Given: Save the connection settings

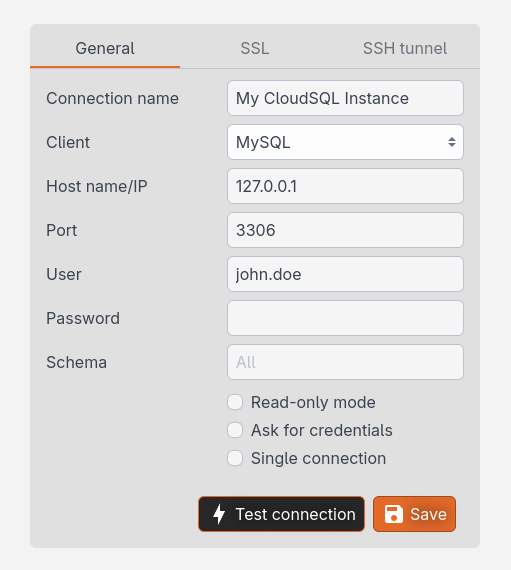Looking at the screenshot, I should click(x=414, y=514).
